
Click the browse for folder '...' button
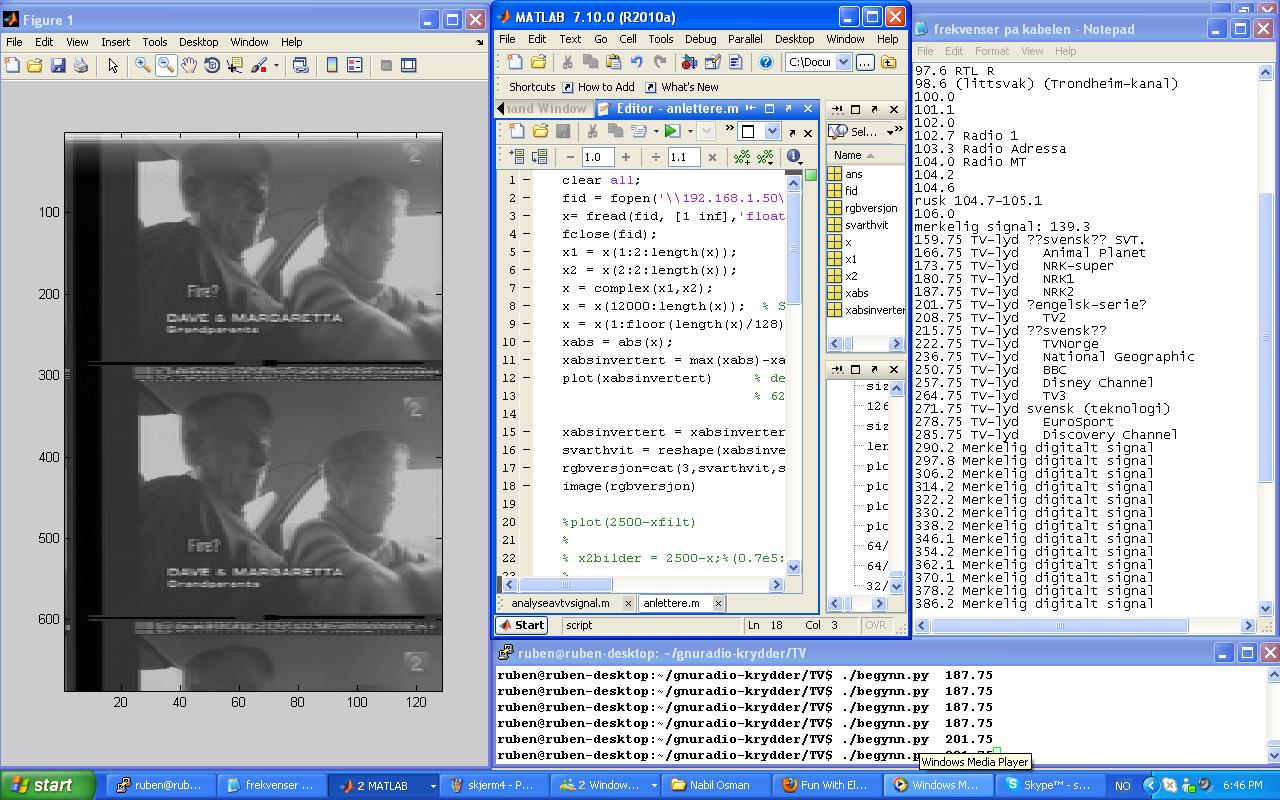tap(865, 62)
